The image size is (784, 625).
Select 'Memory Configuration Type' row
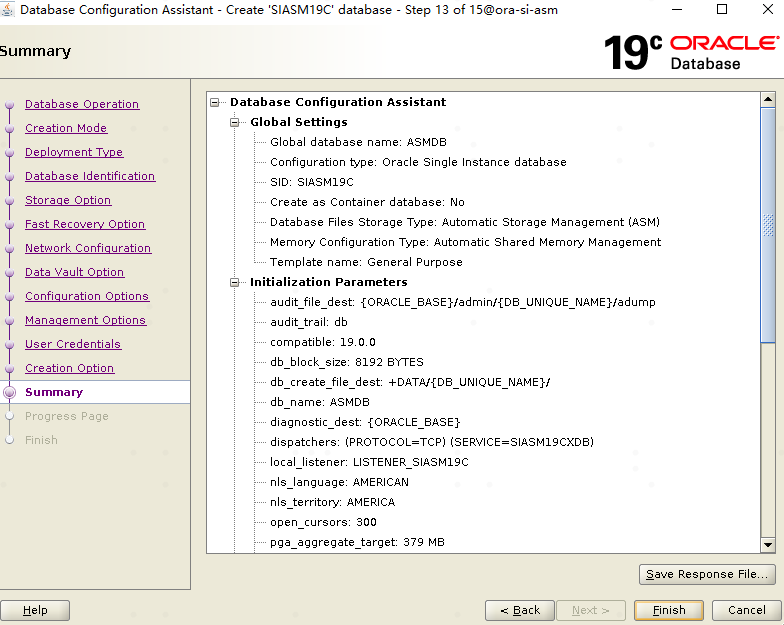tap(465, 242)
